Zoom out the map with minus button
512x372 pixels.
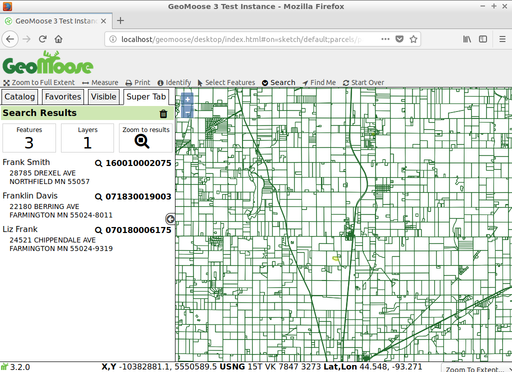(187, 112)
